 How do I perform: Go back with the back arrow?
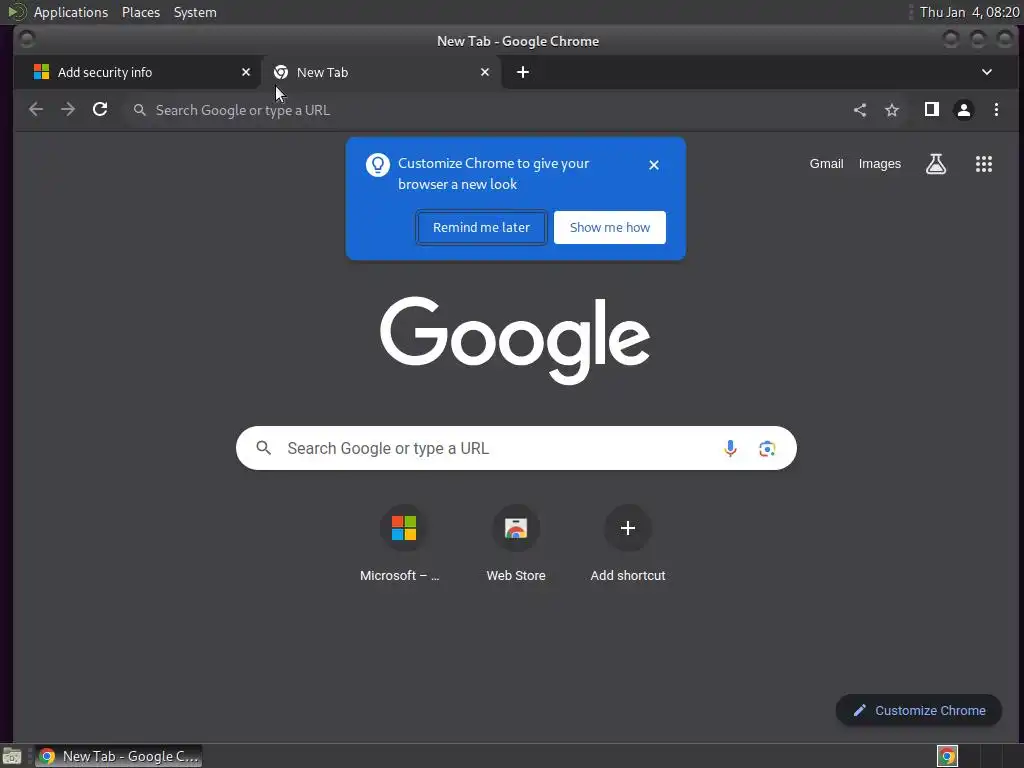point(36,110)
